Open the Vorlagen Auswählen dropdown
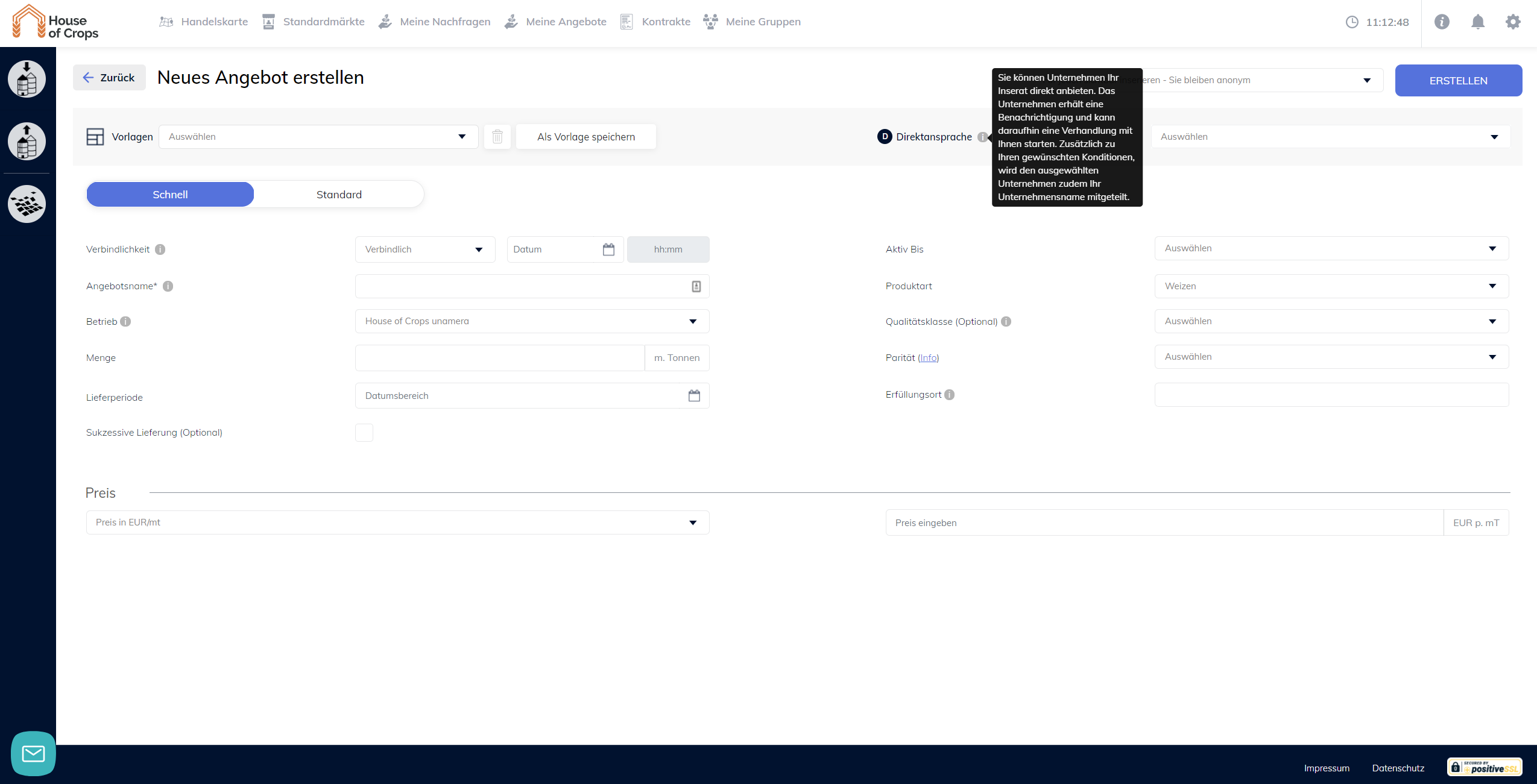 click(x=318, y=137)
